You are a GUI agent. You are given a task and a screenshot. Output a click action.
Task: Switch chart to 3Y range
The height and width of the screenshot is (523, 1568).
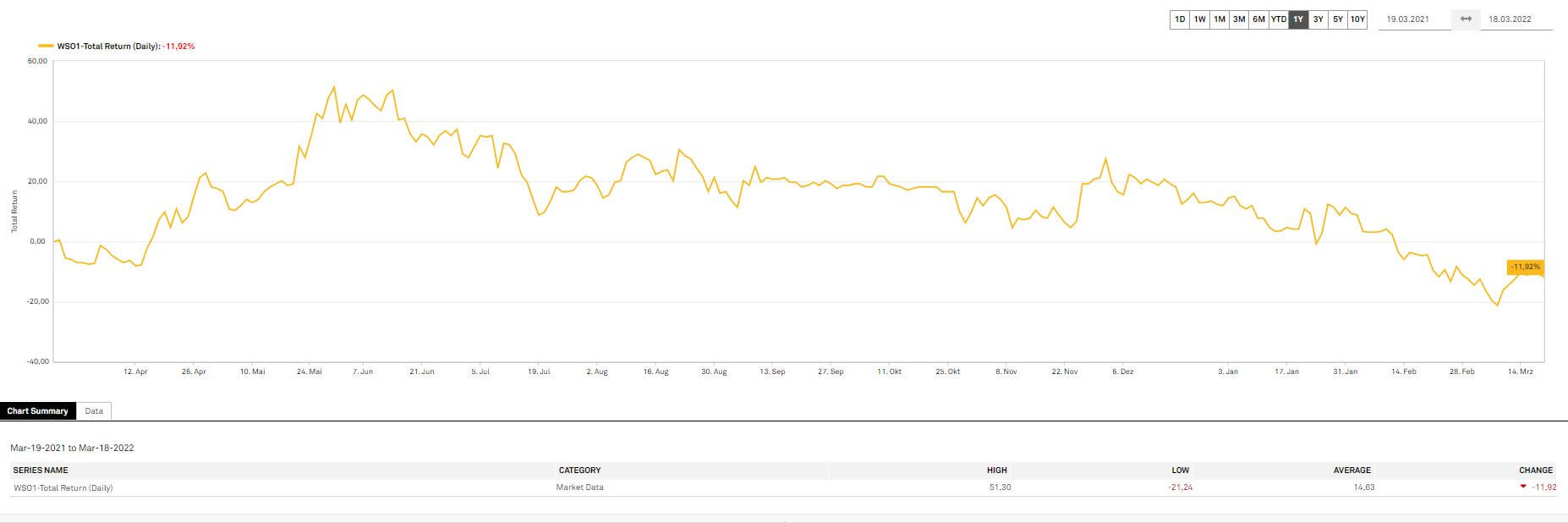pos(1318,19)
